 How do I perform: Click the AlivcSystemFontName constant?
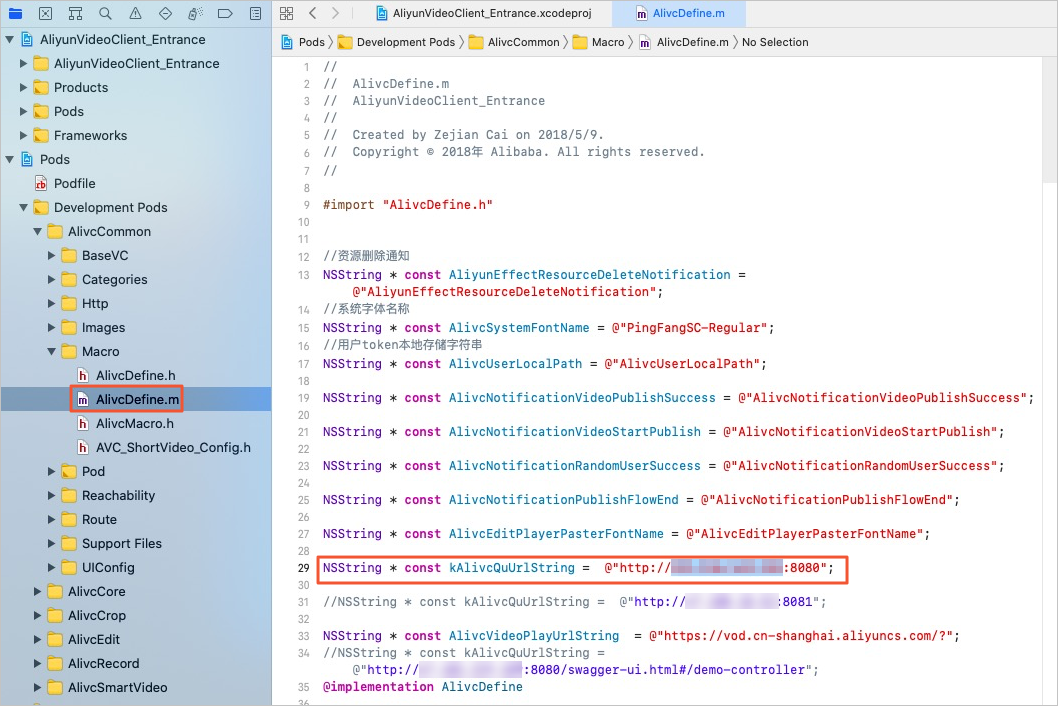coord(519,327)
